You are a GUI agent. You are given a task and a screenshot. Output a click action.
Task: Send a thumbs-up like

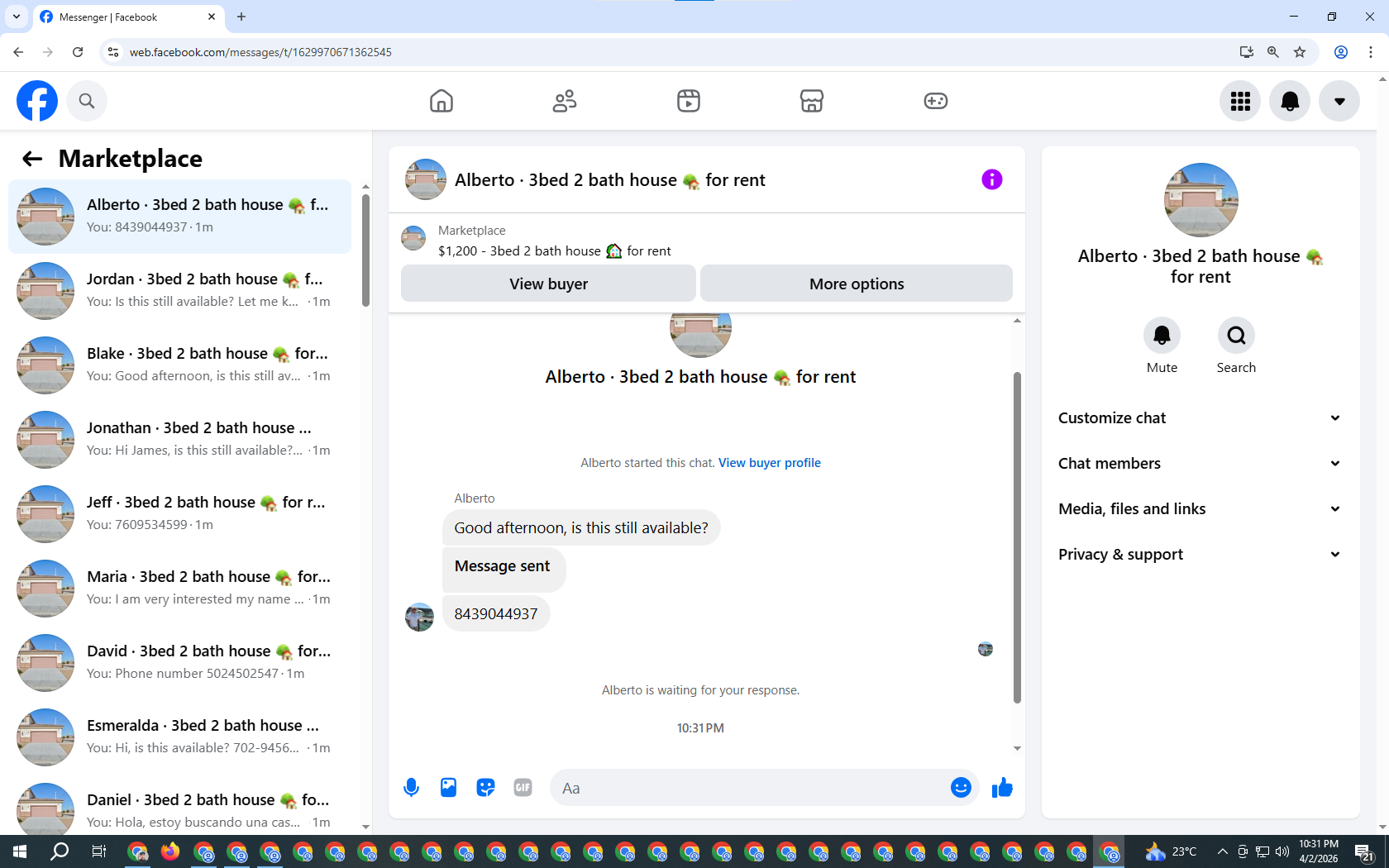pos(1002,788)
